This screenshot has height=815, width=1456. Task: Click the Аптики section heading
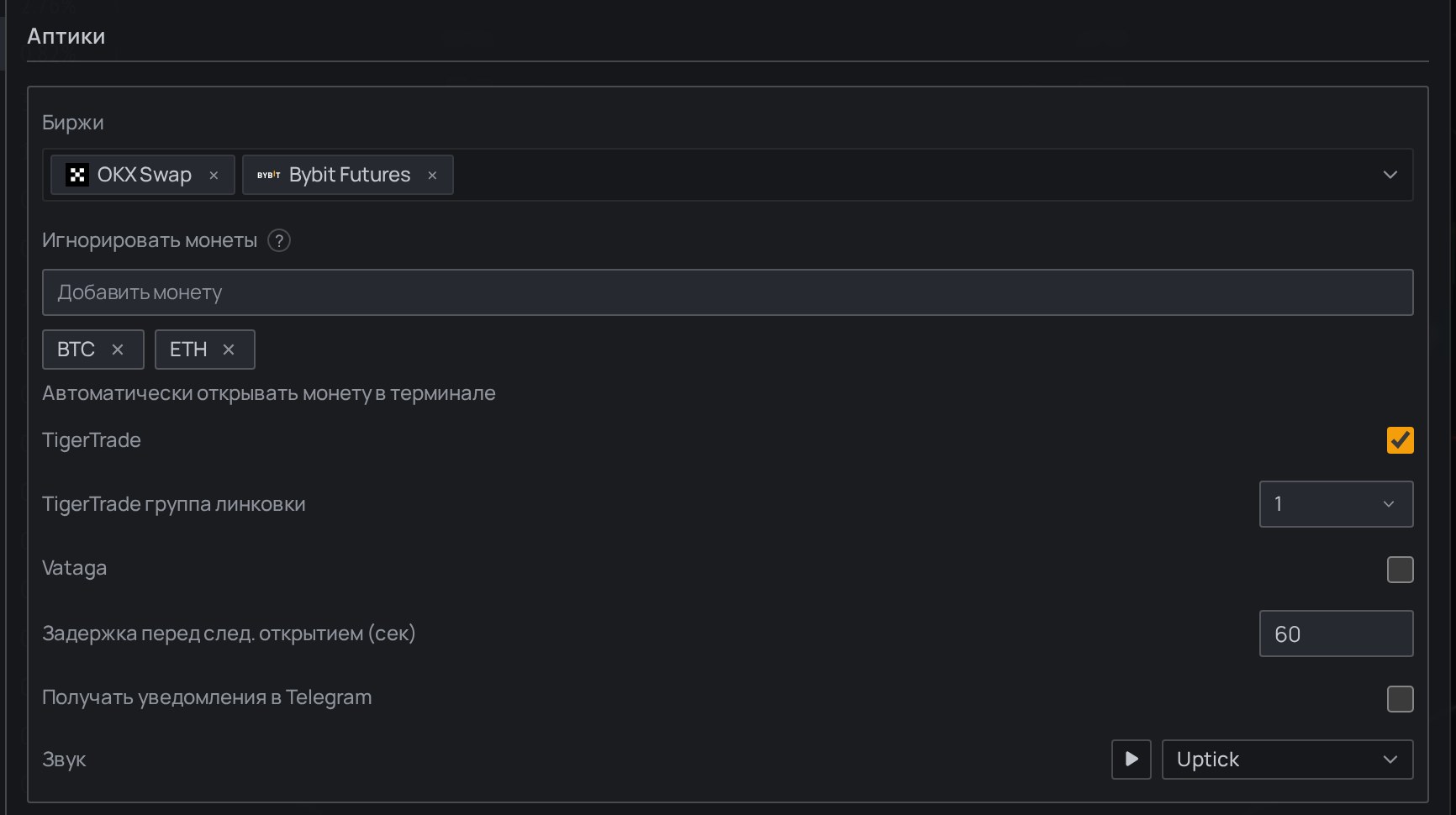[66, 36]
